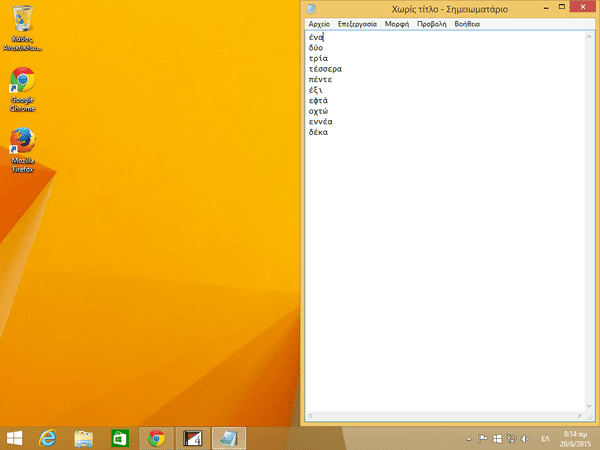Image resolution: width=600 pixels, height=450 pixels.
Task: Click the word εννέα in Notepad
Action: pyautogui.click(x=321, y=122)
